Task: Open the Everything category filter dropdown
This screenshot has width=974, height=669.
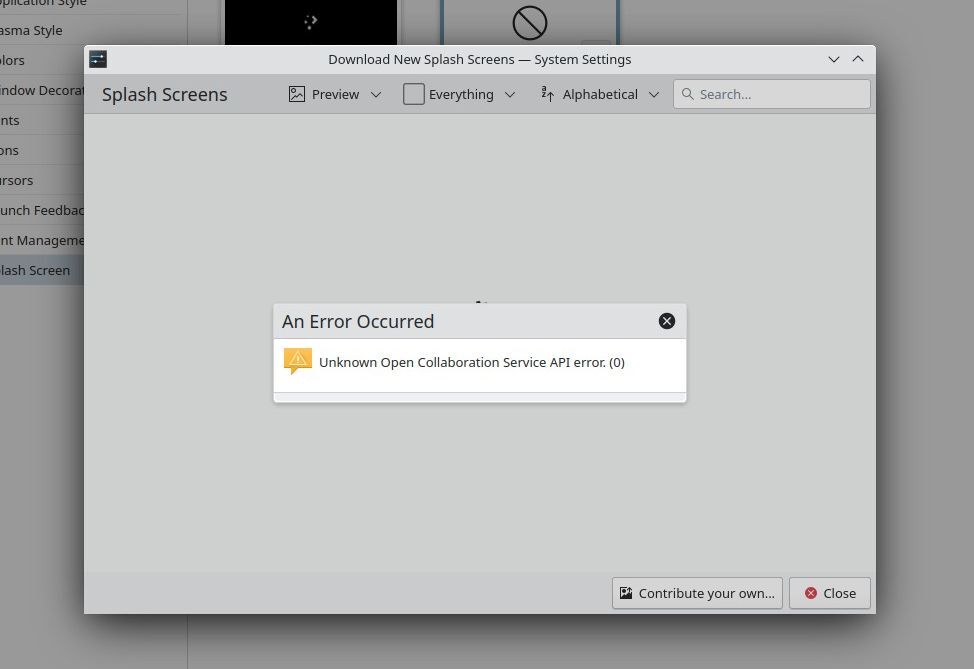Action: pyautogui.click(x=460, y=94)
